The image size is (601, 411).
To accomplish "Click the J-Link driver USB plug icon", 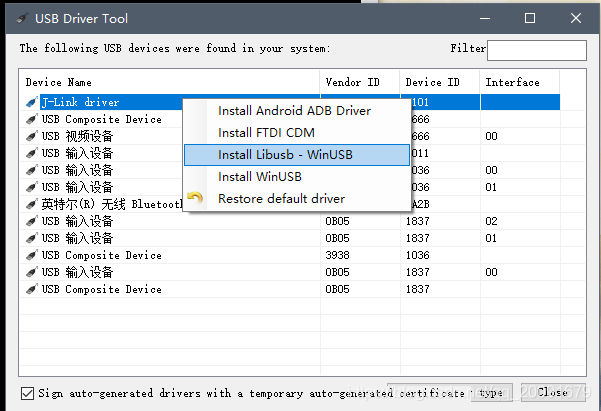I will 31,102.
